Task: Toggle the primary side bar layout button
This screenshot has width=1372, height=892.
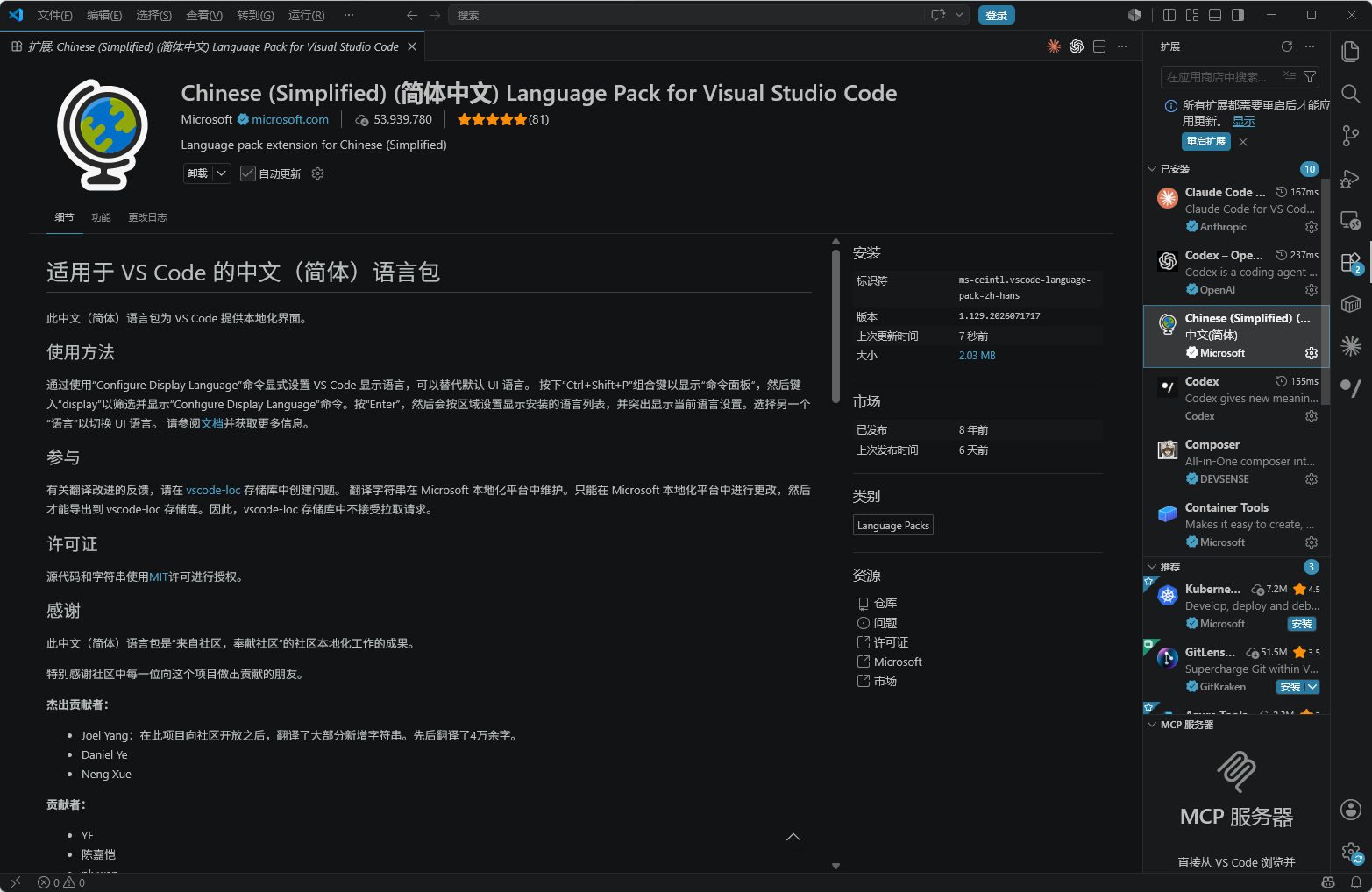Action: click(1169, 15)
